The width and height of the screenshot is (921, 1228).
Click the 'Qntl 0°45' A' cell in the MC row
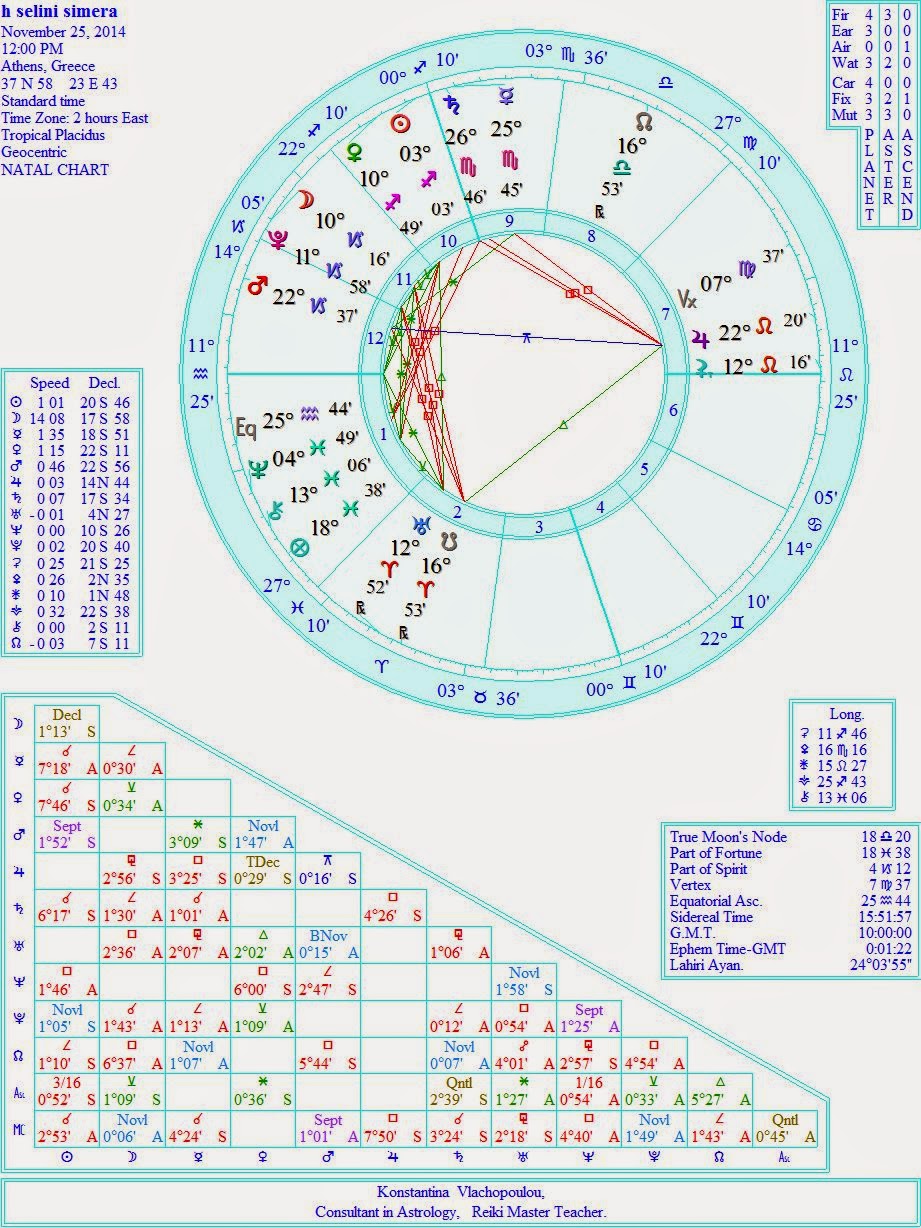787,1130
